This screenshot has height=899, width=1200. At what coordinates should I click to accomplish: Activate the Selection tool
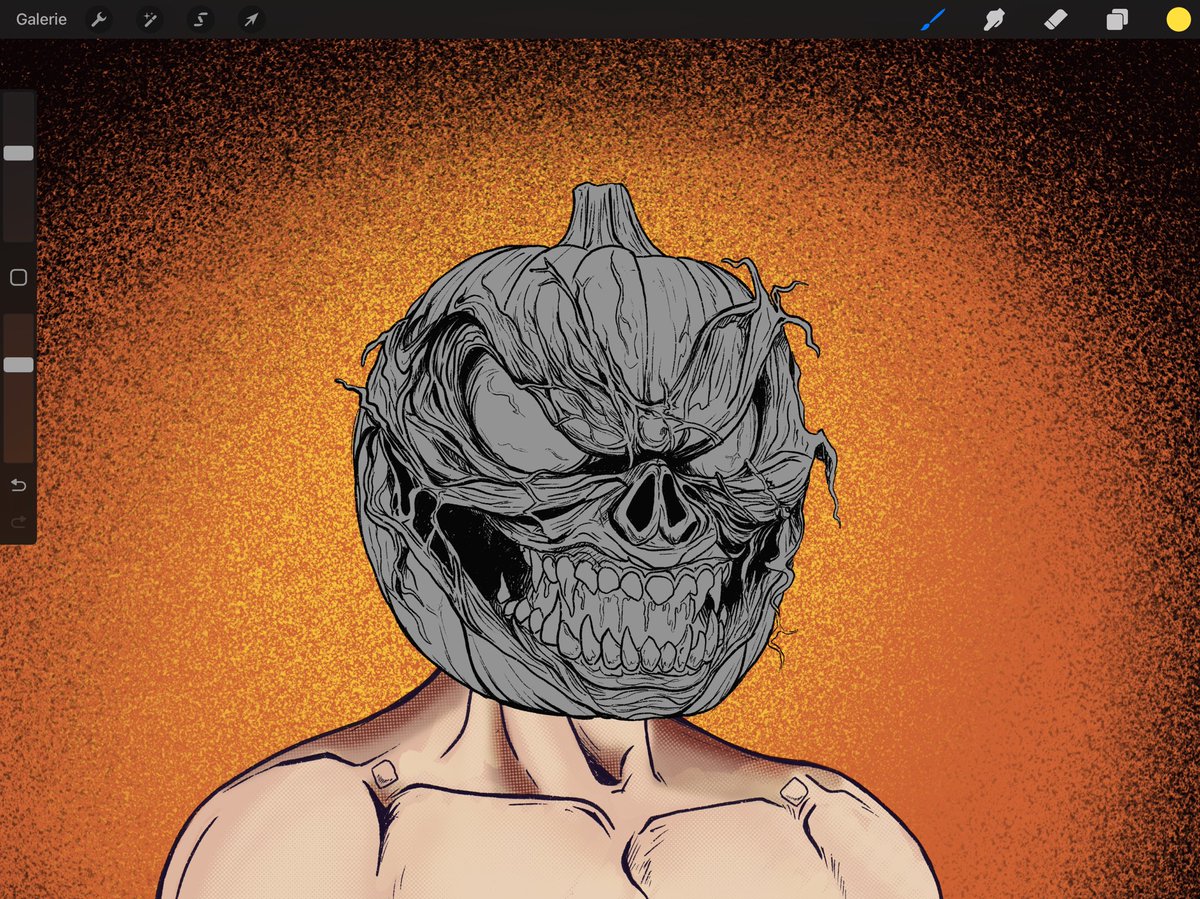pos(200,19)
